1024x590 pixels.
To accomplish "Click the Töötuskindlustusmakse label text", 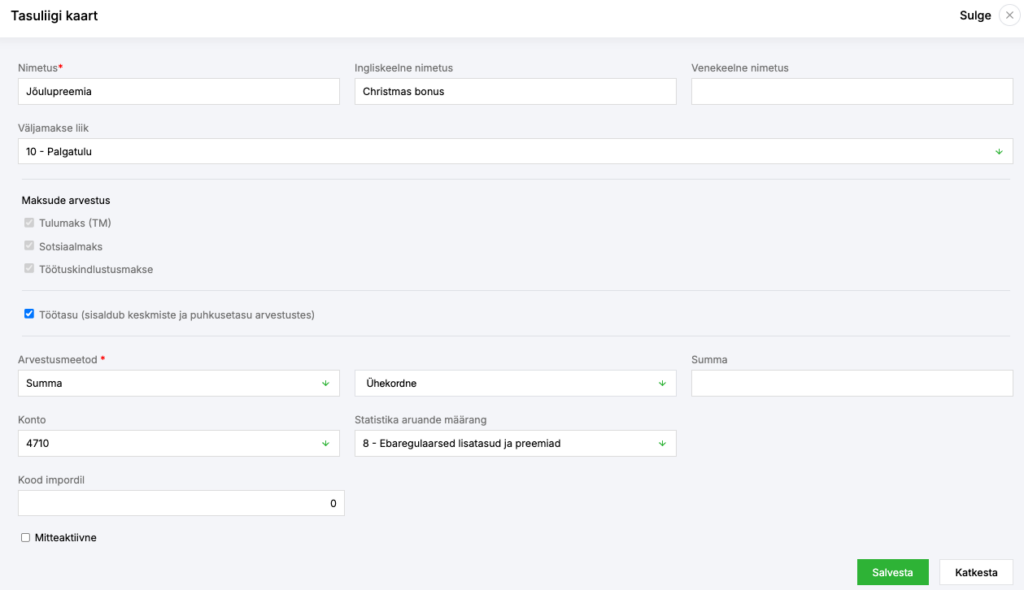I will point(96,270).
